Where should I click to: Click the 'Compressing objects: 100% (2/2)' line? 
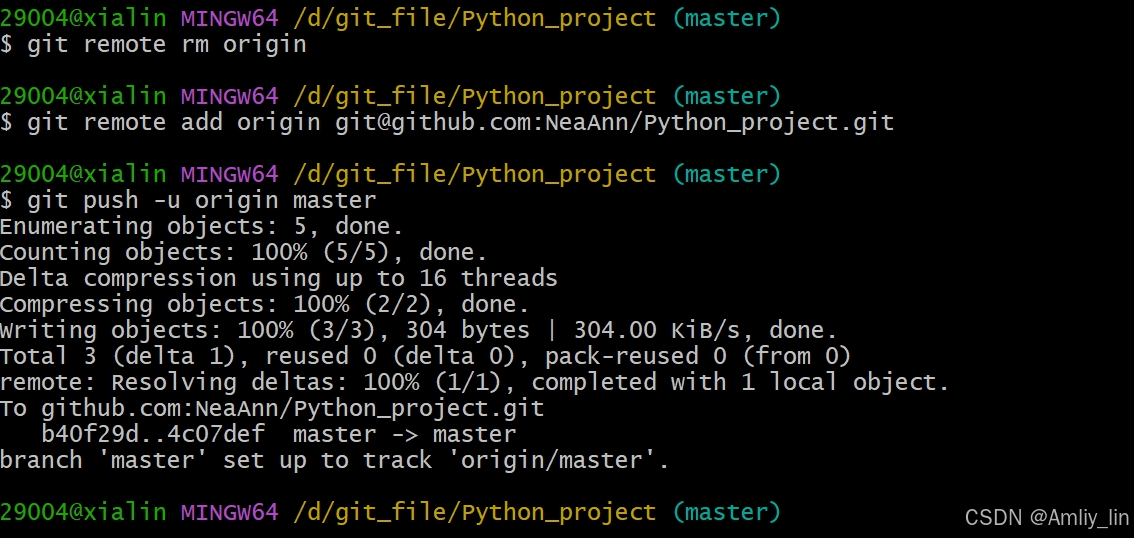coord(265,304)
